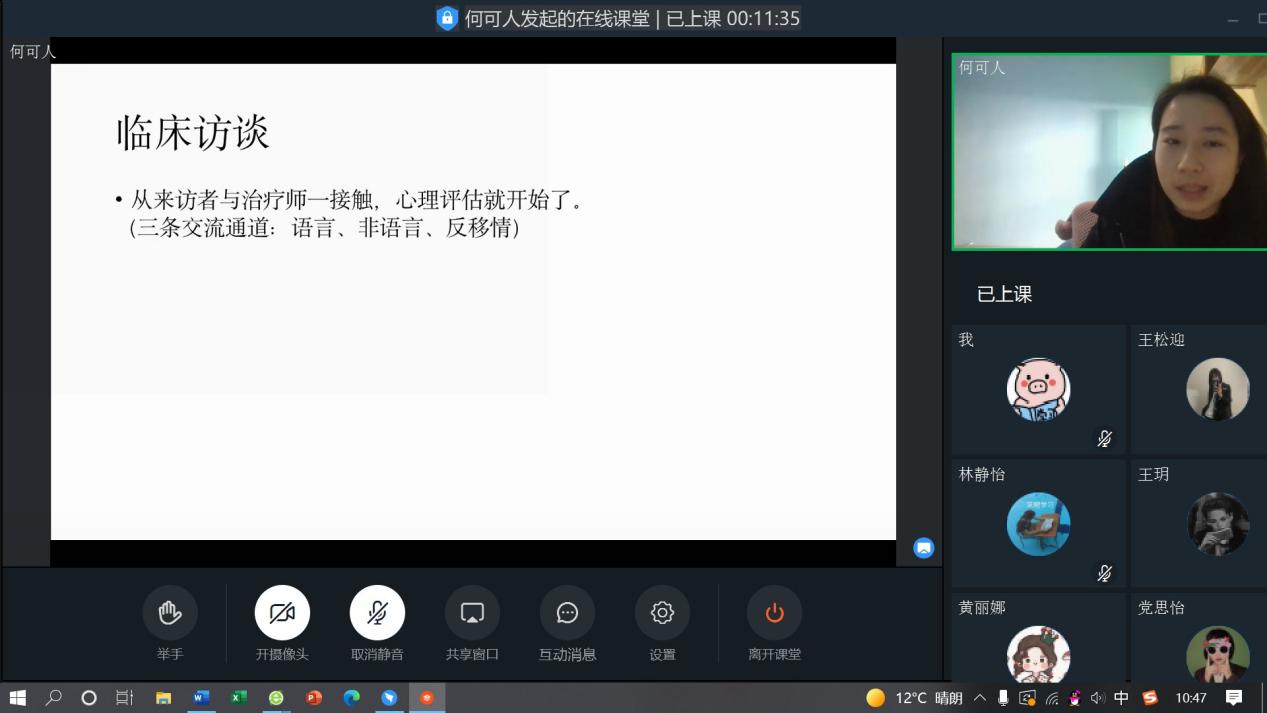Click the 中 input method indicator

1121,698
